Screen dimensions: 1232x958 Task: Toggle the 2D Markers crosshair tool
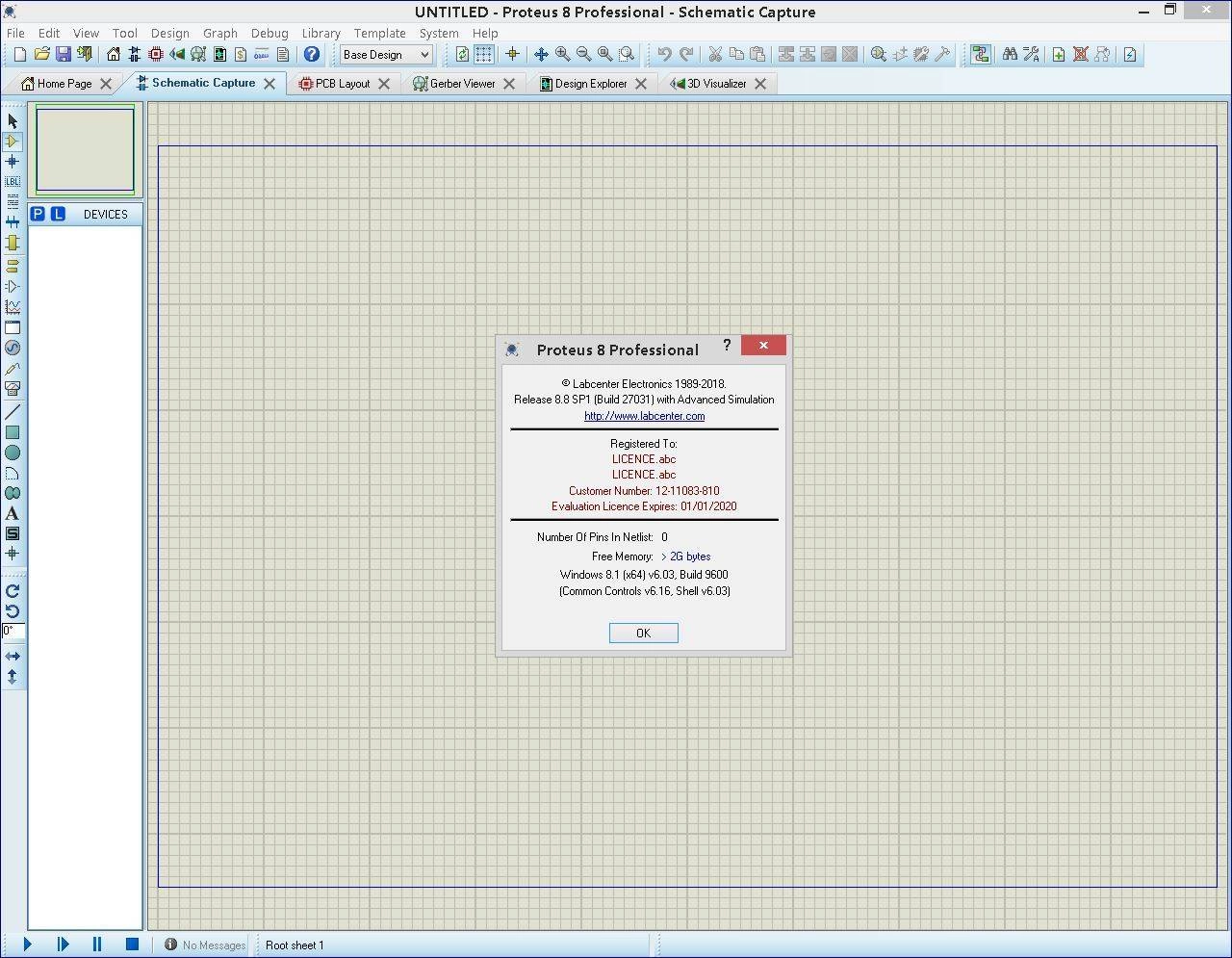13,554
